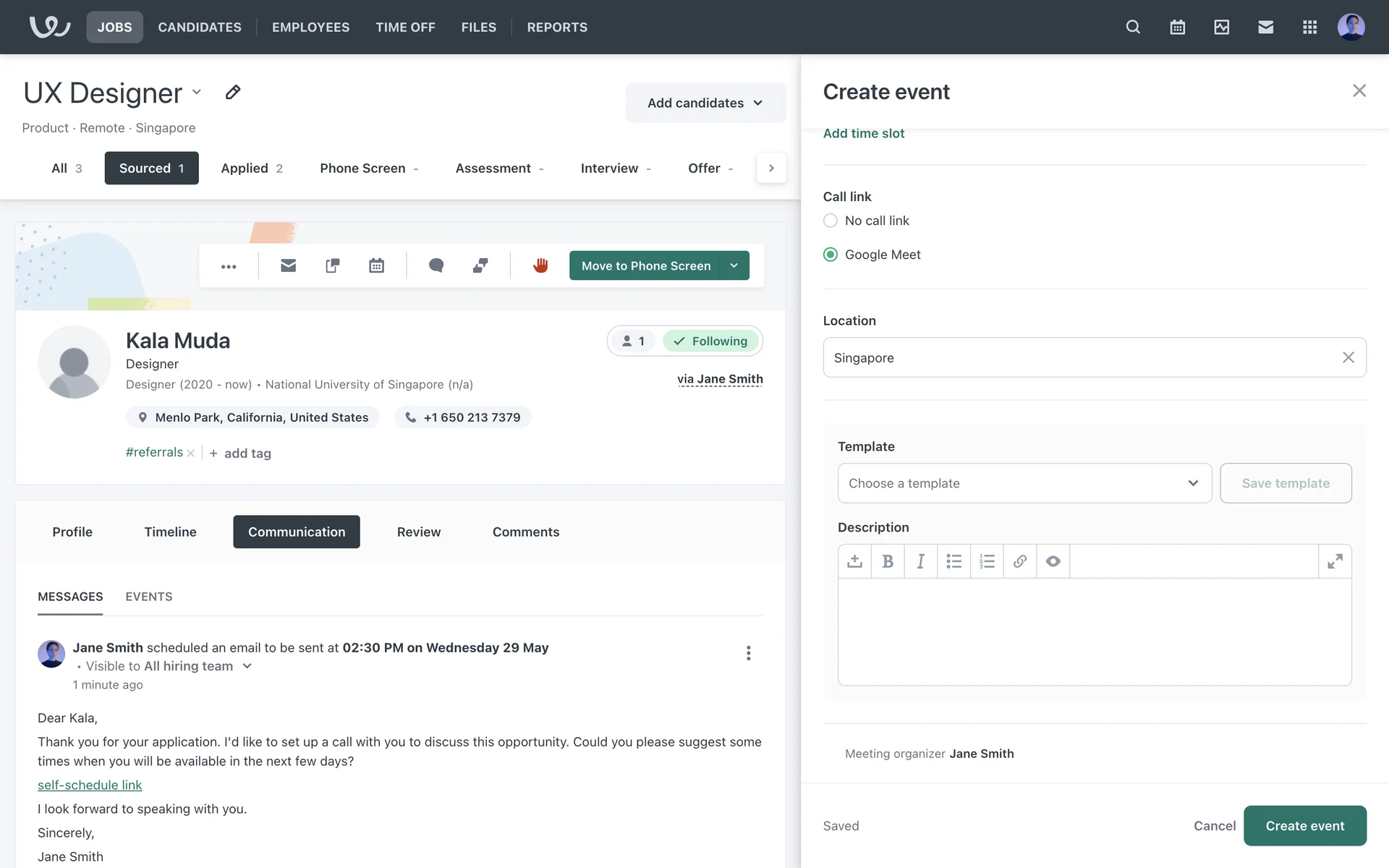Insert a link in the Description editor

pos(1020,561)
